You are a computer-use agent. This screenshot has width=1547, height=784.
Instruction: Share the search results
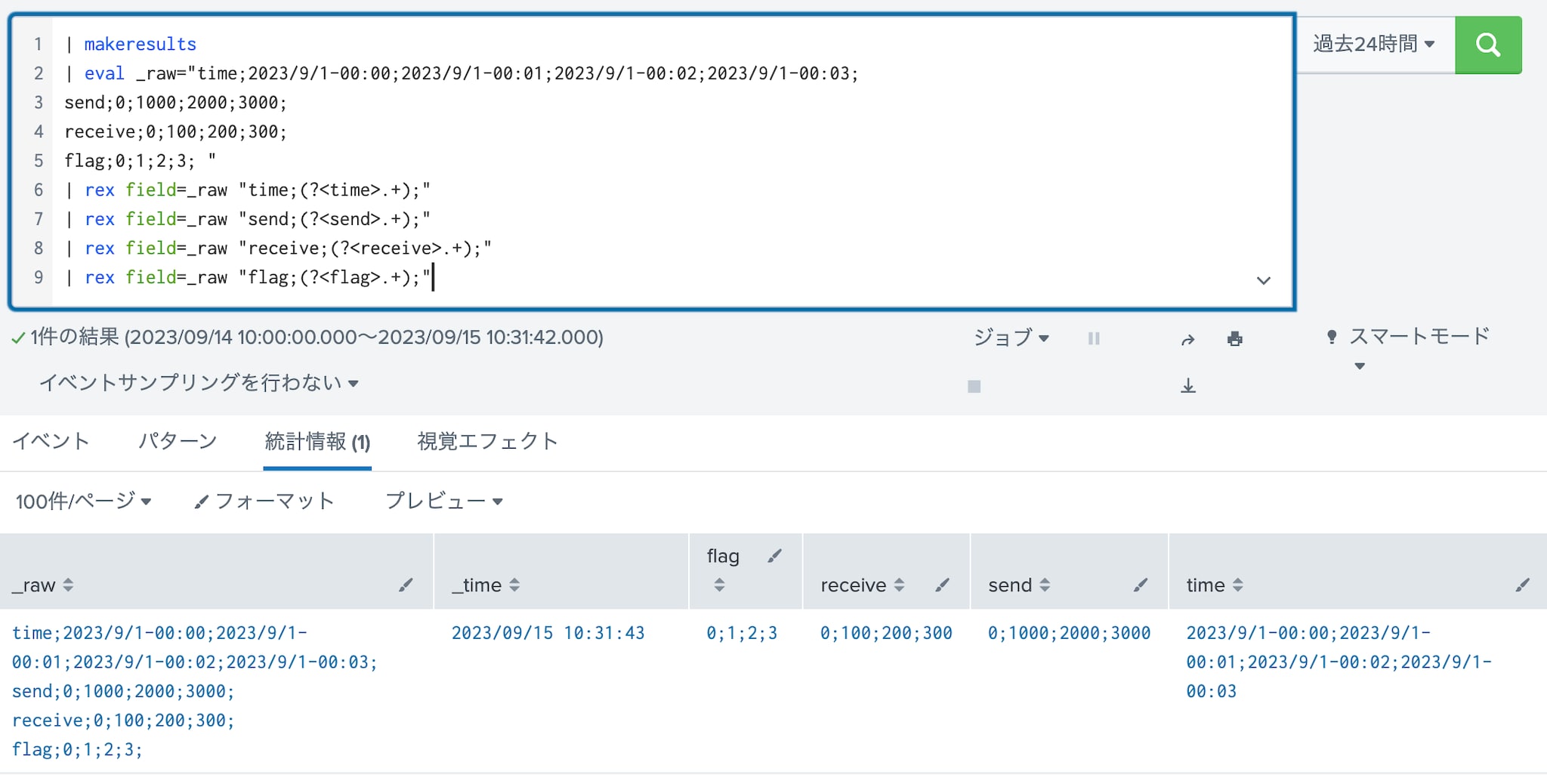pos(1187,339)
